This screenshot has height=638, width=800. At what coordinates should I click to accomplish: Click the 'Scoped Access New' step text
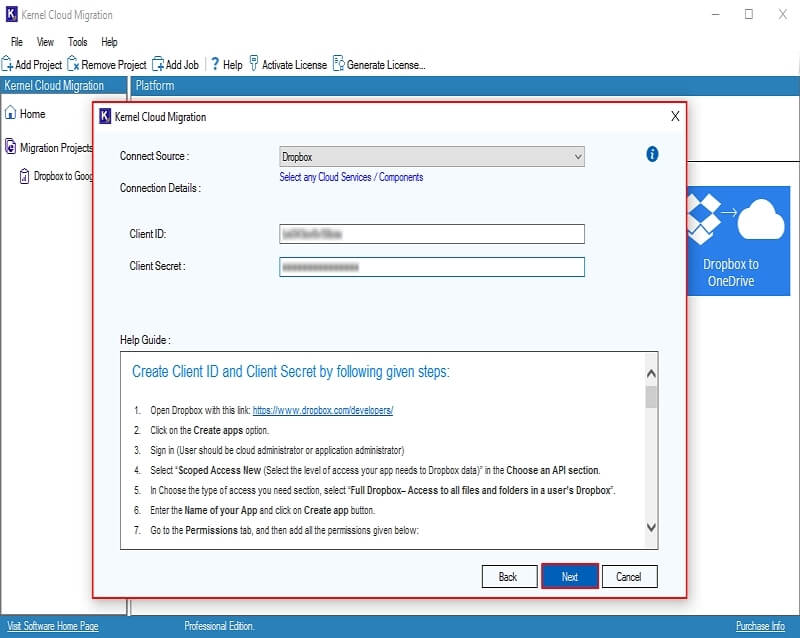pyautogui.click(x=375, y=470)
